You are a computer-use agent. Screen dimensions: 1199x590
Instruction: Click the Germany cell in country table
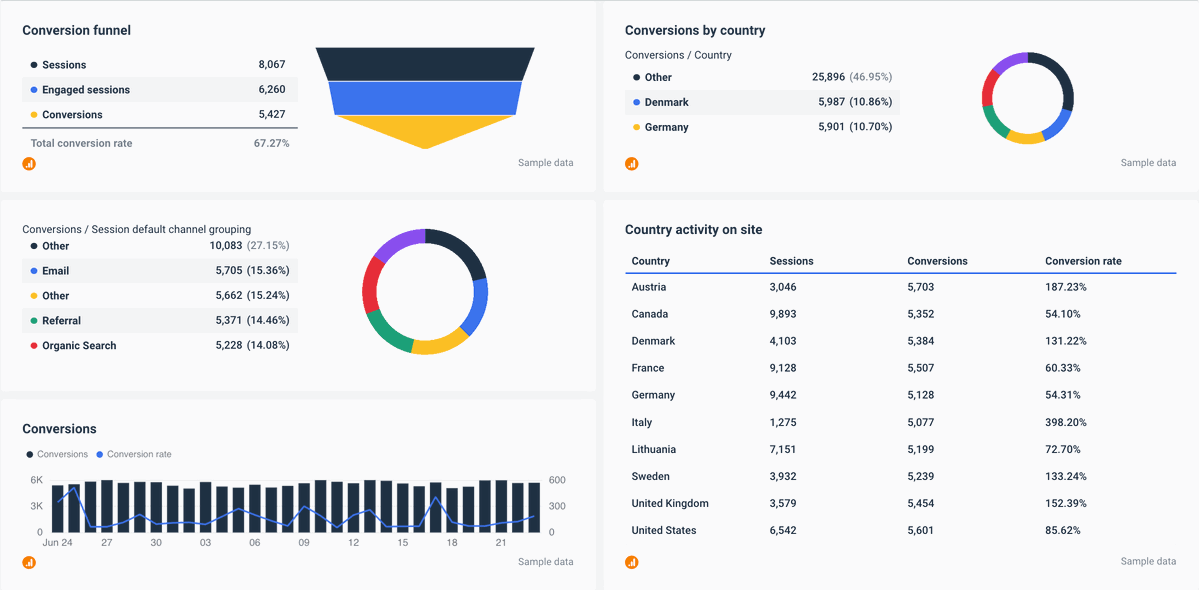click(x=653, y=395)
